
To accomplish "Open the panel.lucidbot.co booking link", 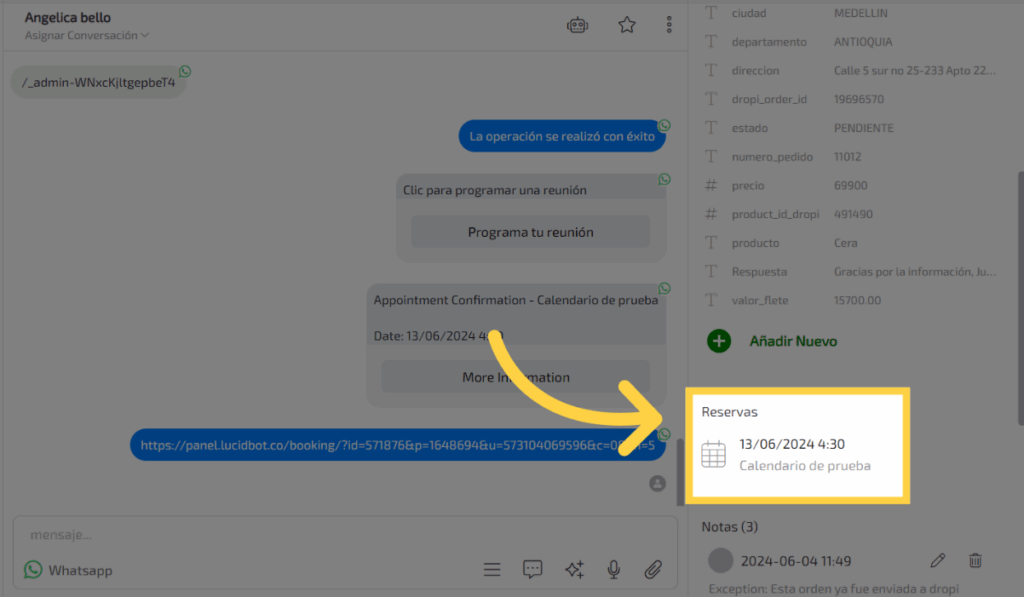I will 397,446.
